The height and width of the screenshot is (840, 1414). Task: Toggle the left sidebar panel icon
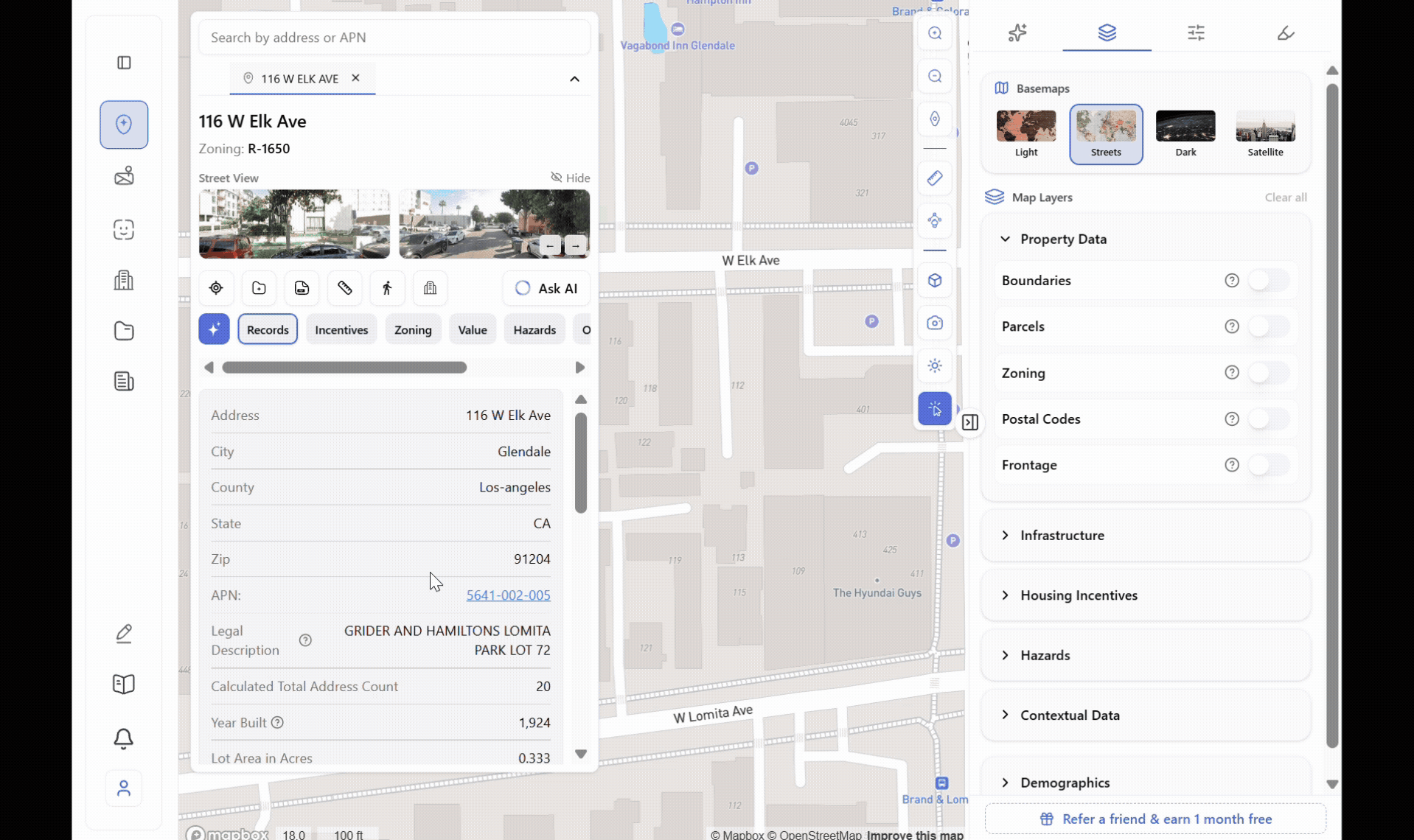point(124,63)
